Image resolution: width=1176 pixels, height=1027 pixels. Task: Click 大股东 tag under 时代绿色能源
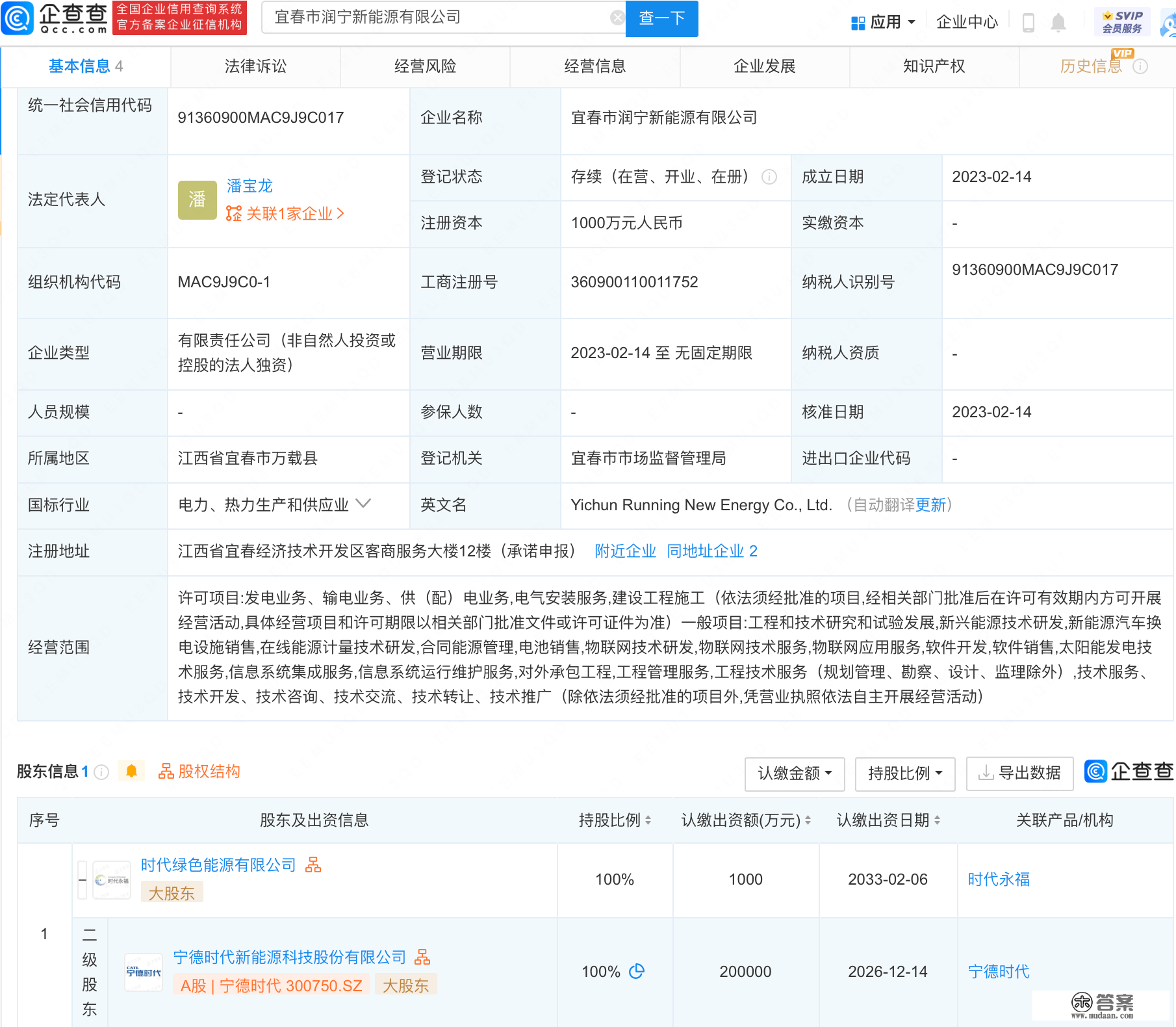point(172,893)
